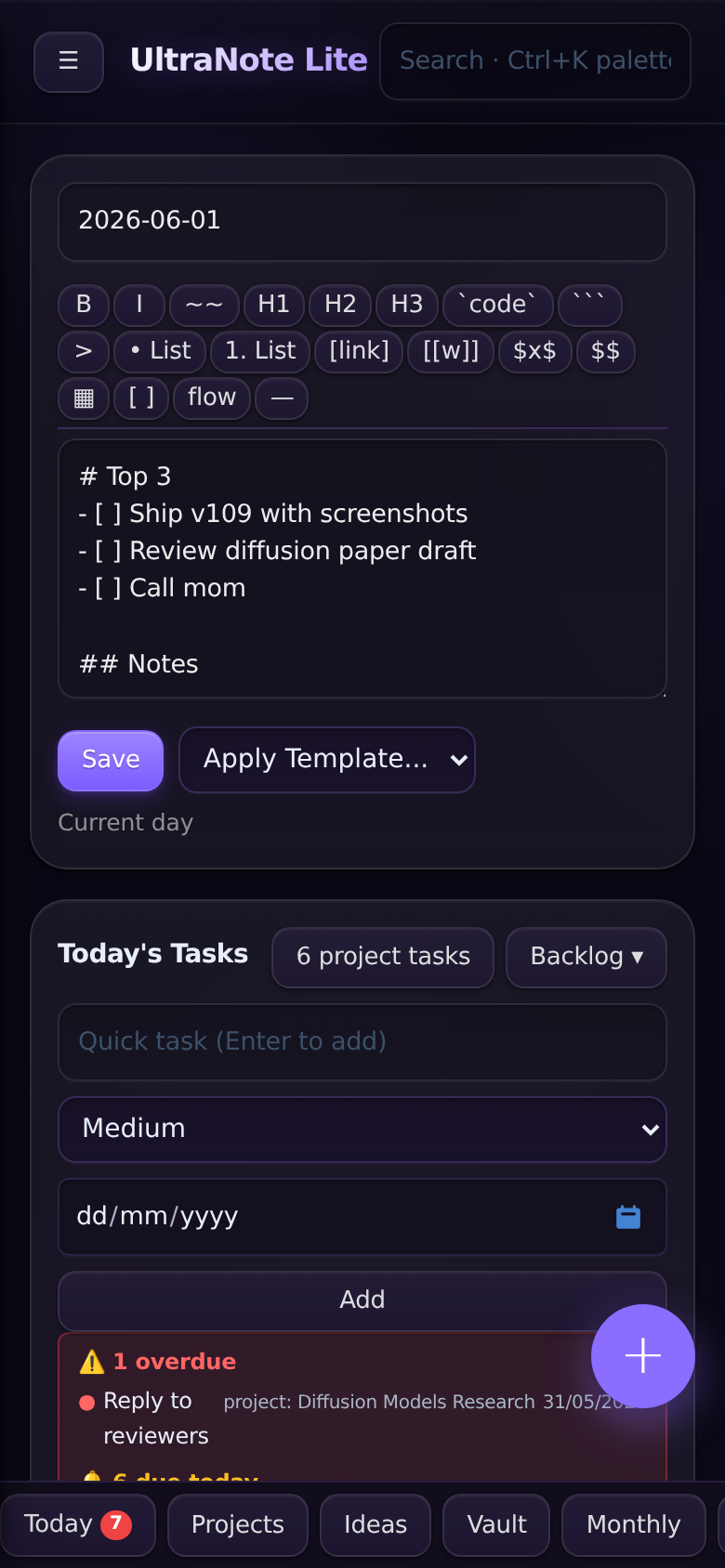Tap the floating plus button
Image resolution: width=725 pixels, height=1568 pixels.
(643, 1356)
